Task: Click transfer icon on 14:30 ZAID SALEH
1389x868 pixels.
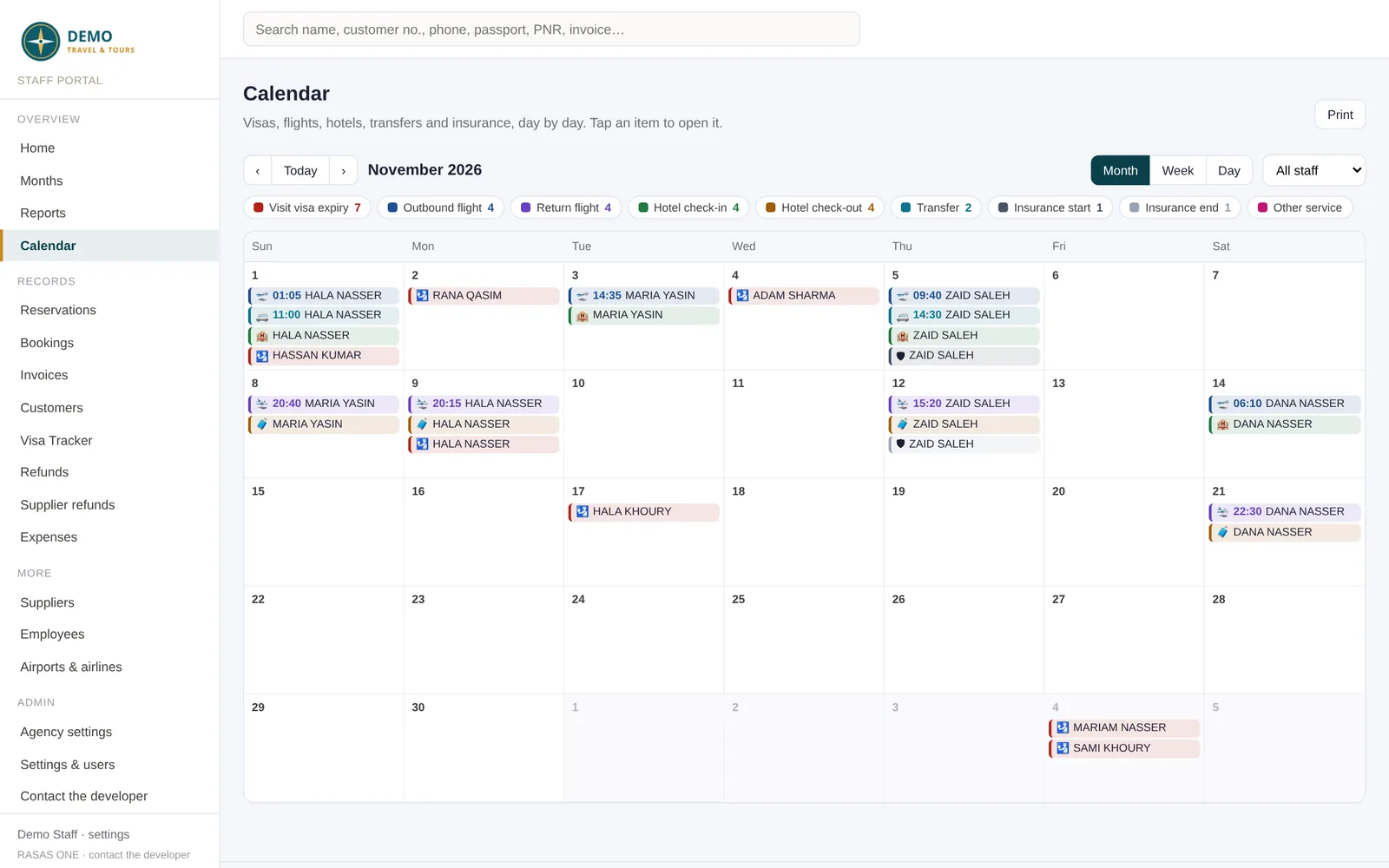Action: (x=902, y=316)
